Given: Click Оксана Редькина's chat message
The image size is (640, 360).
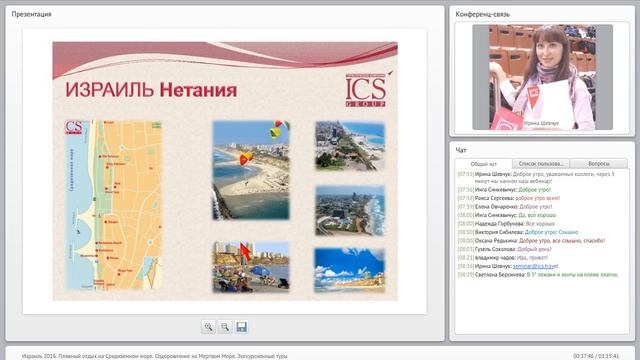Looking at the screenshot, I should click(531, 241).
